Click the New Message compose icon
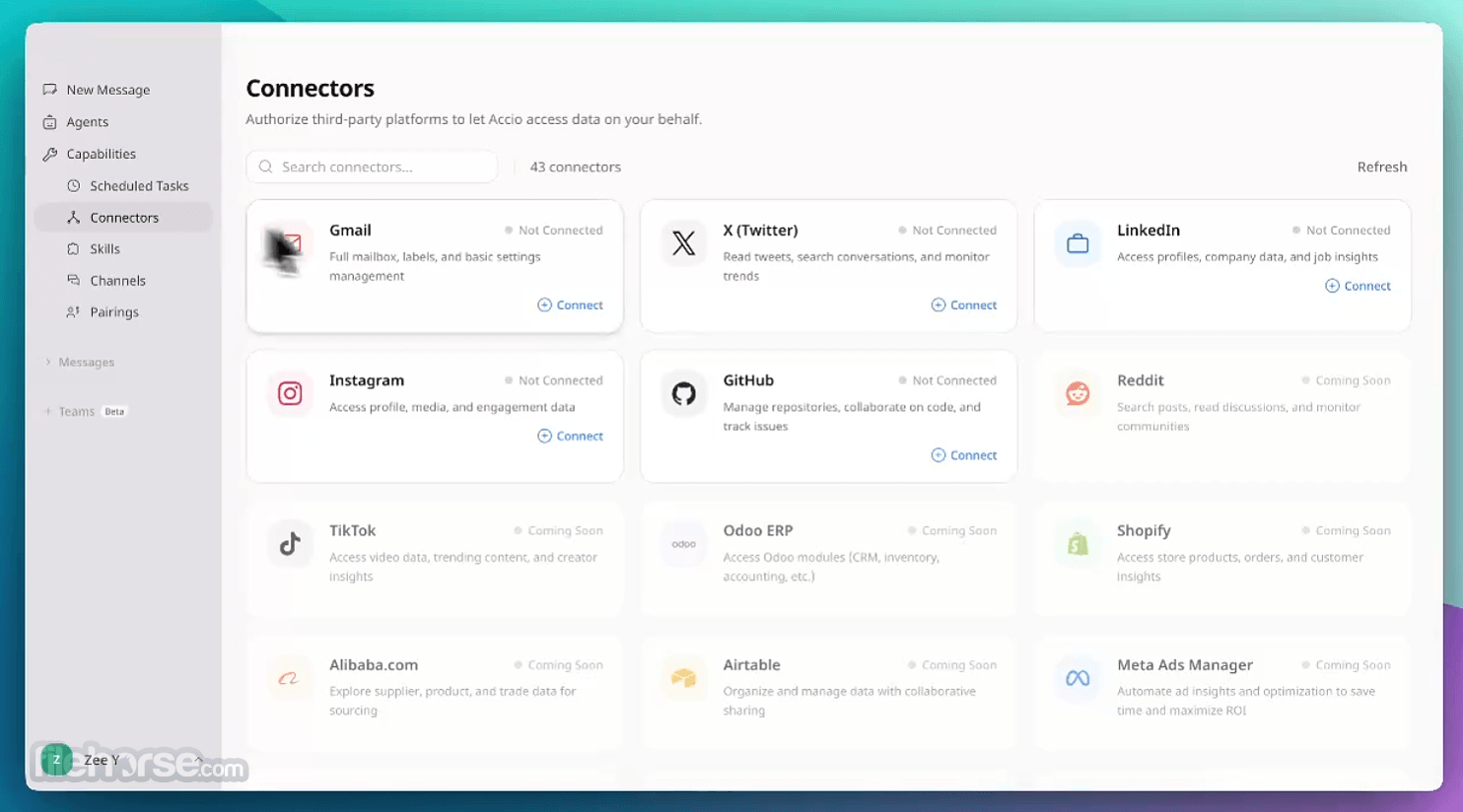 (x=50, y=90)
